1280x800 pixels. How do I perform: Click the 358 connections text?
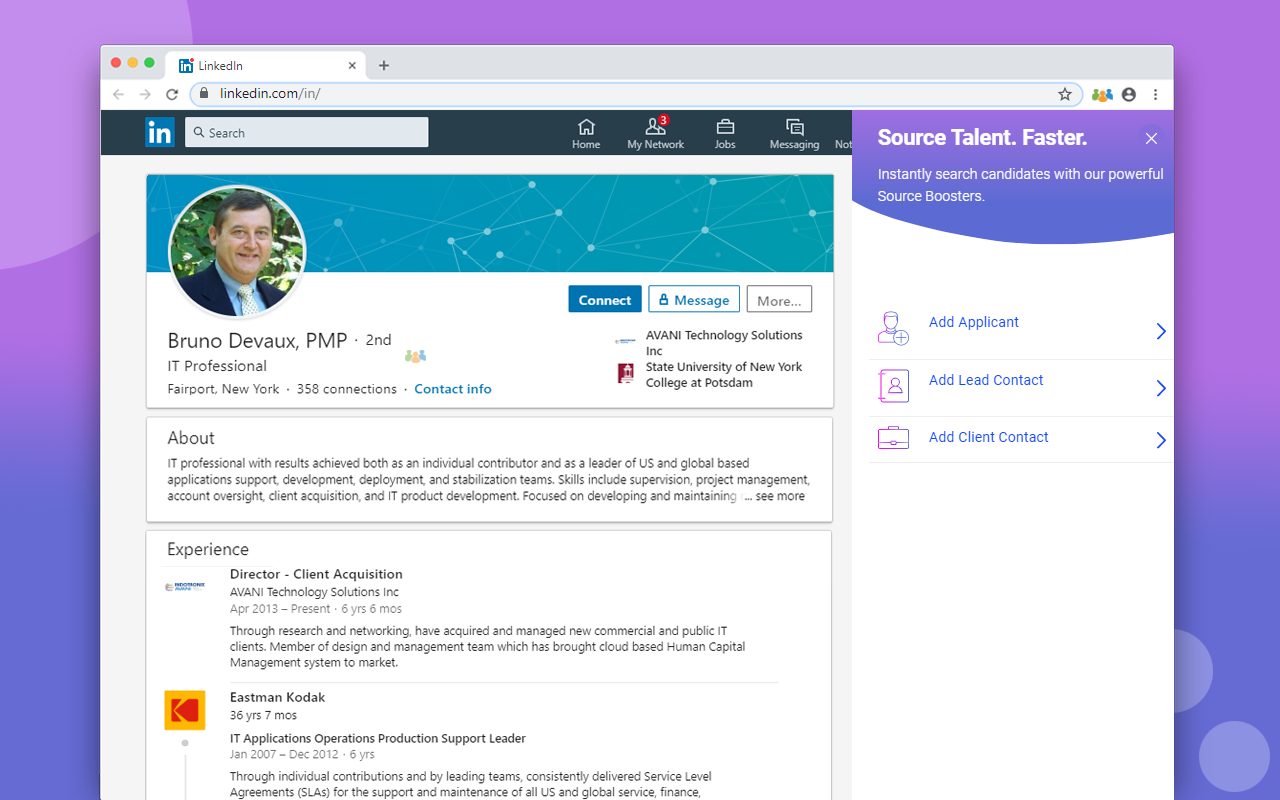pos(347,389)
